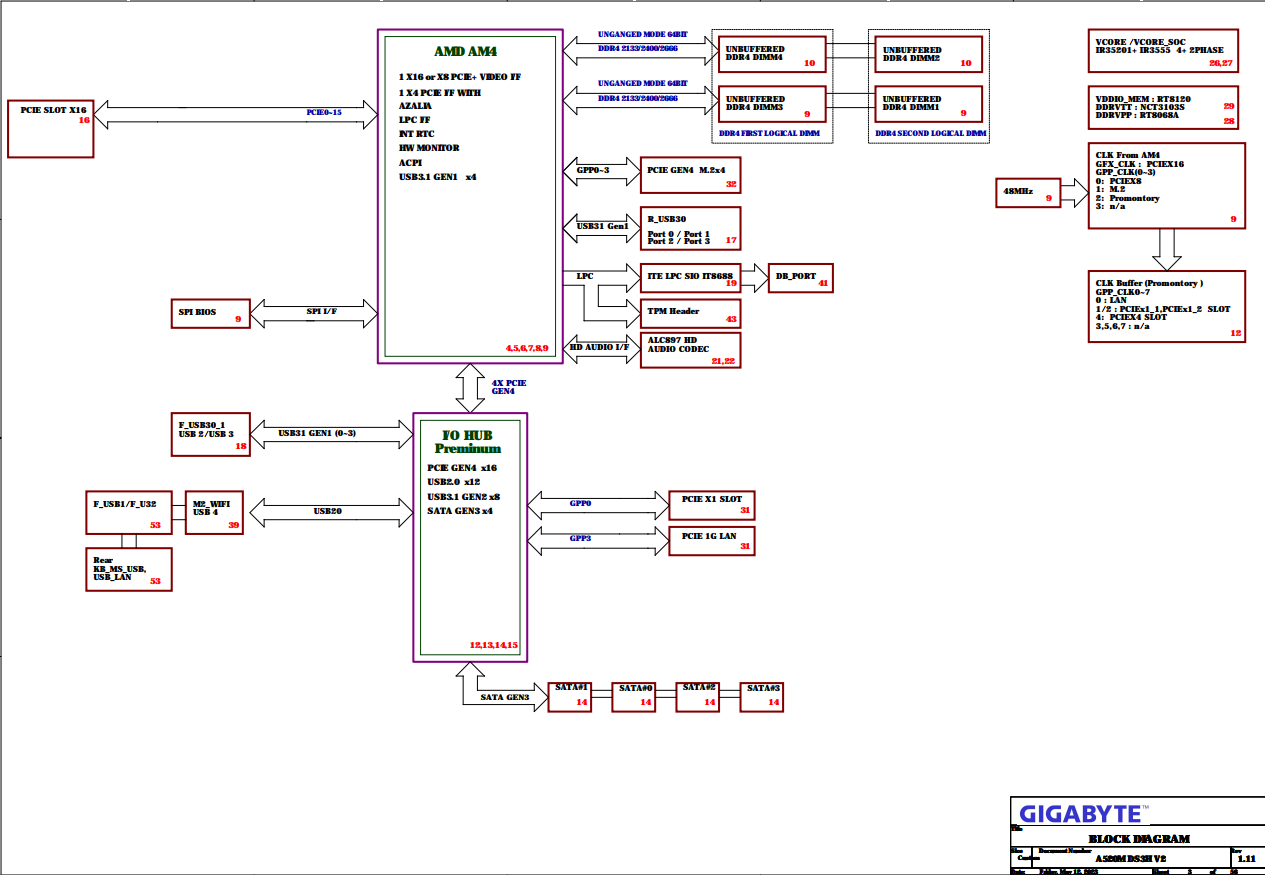Select the F_USB30_1 USB 2/USB 3 block

coord(211,434)
